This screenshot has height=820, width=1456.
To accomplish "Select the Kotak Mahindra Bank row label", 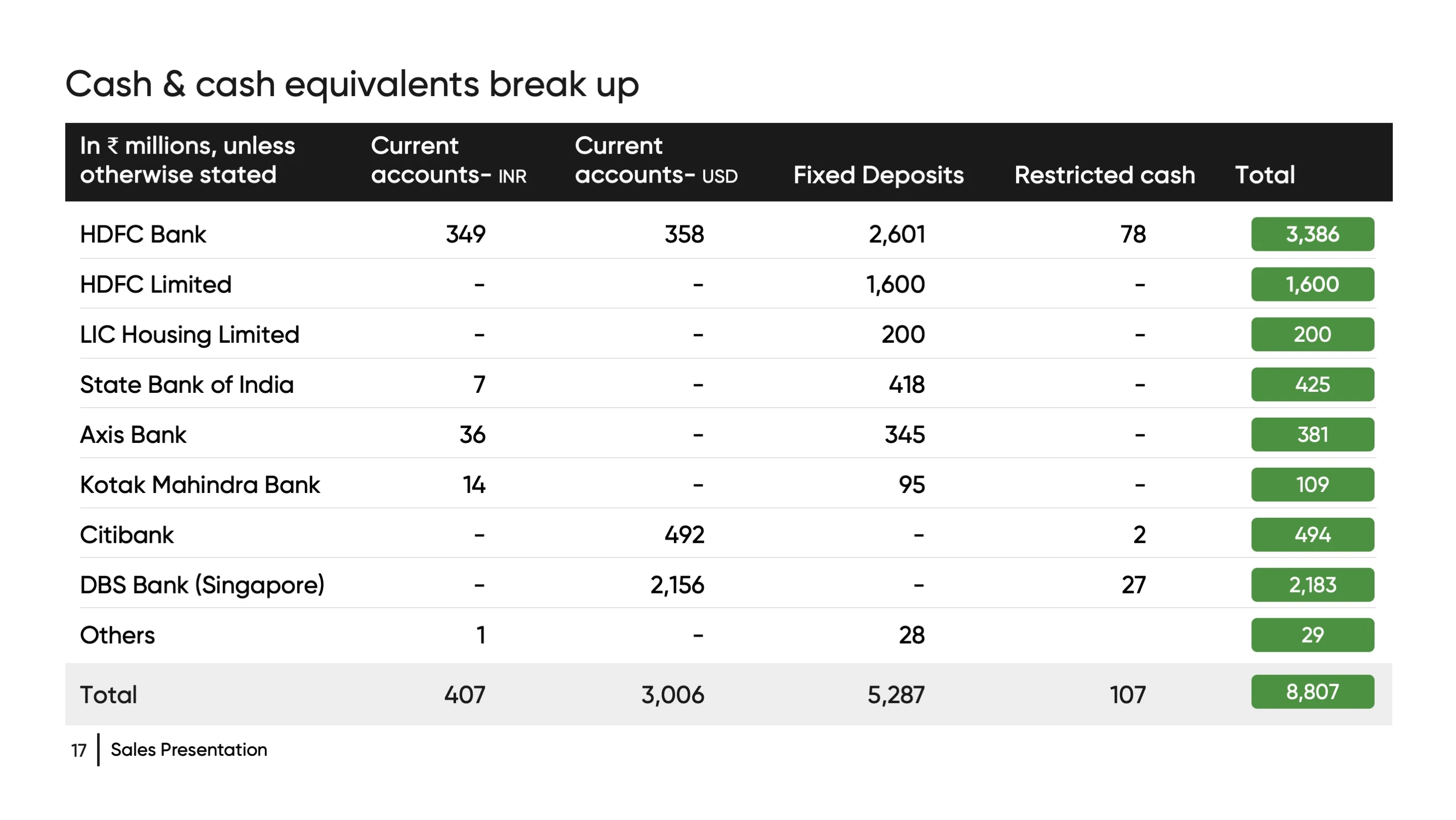I will 200,485.
